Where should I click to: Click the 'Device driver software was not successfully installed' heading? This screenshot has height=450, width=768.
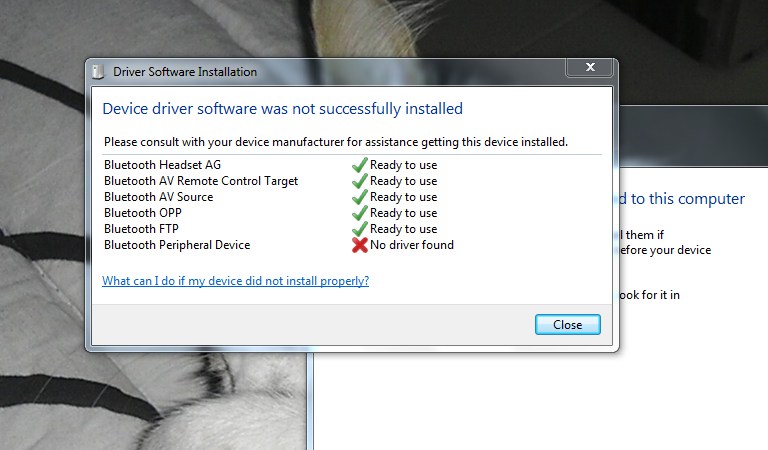(x=283, y=109)
